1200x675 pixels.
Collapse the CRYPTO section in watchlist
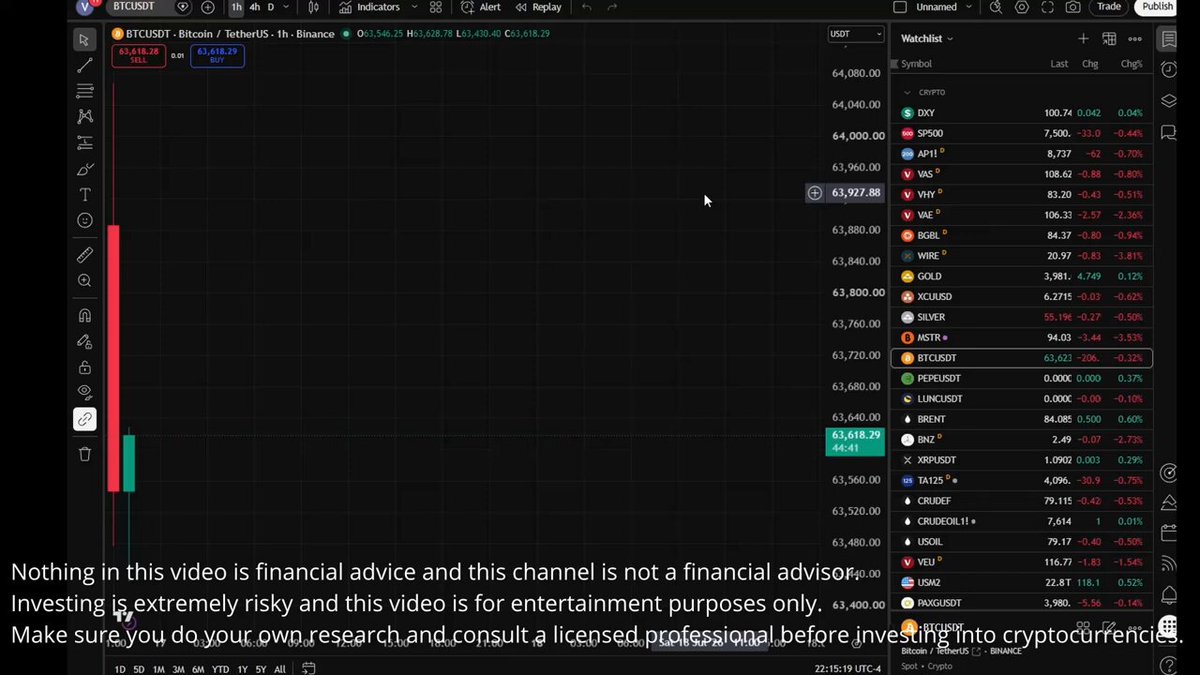(908, 92)
